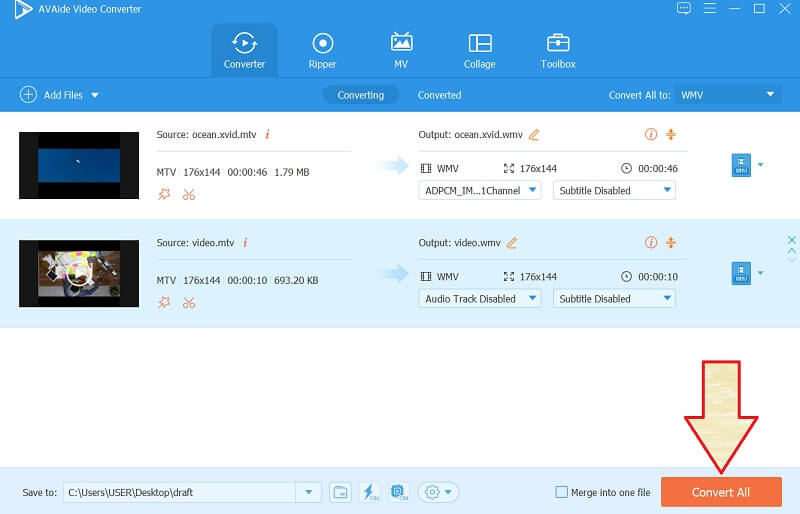Open the effects edit for video.mtv
Viewport: 800px width, 514px height.
pos(164,302)
